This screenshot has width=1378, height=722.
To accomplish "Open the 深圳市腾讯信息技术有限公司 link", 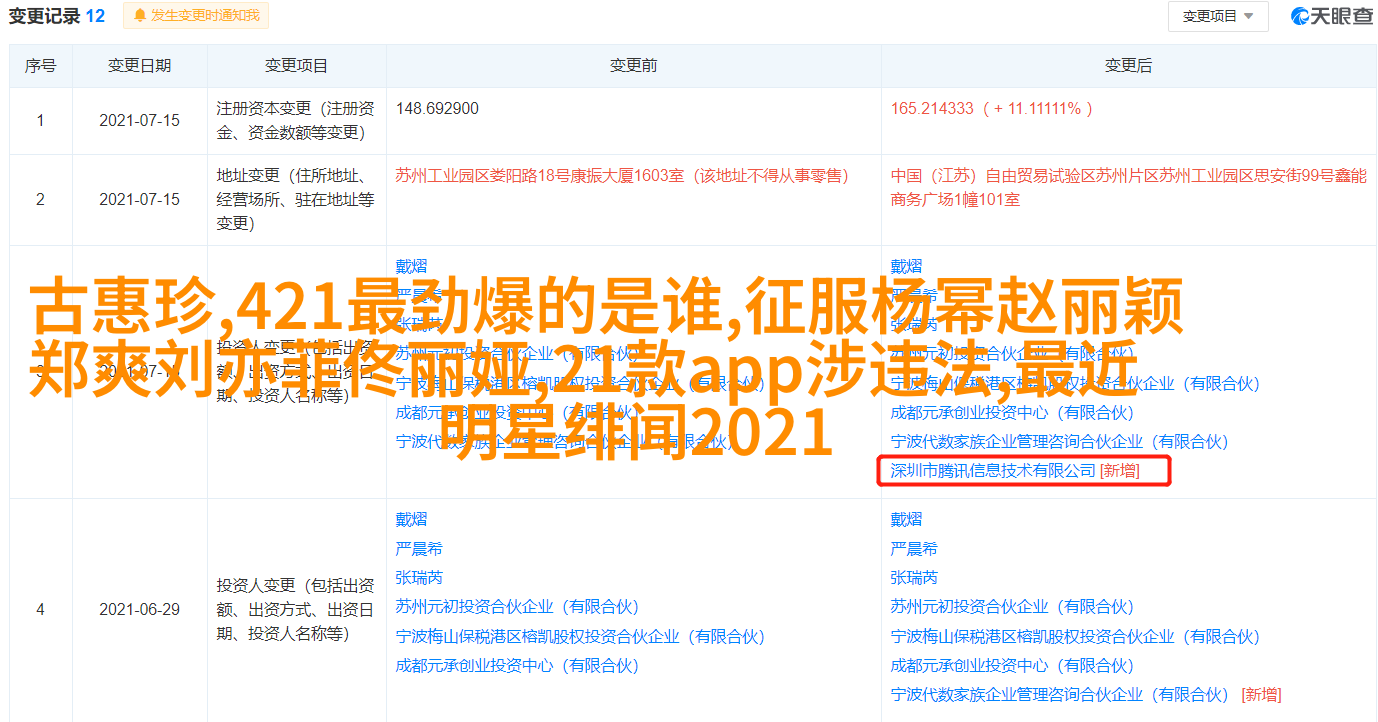I will point(994,470).
